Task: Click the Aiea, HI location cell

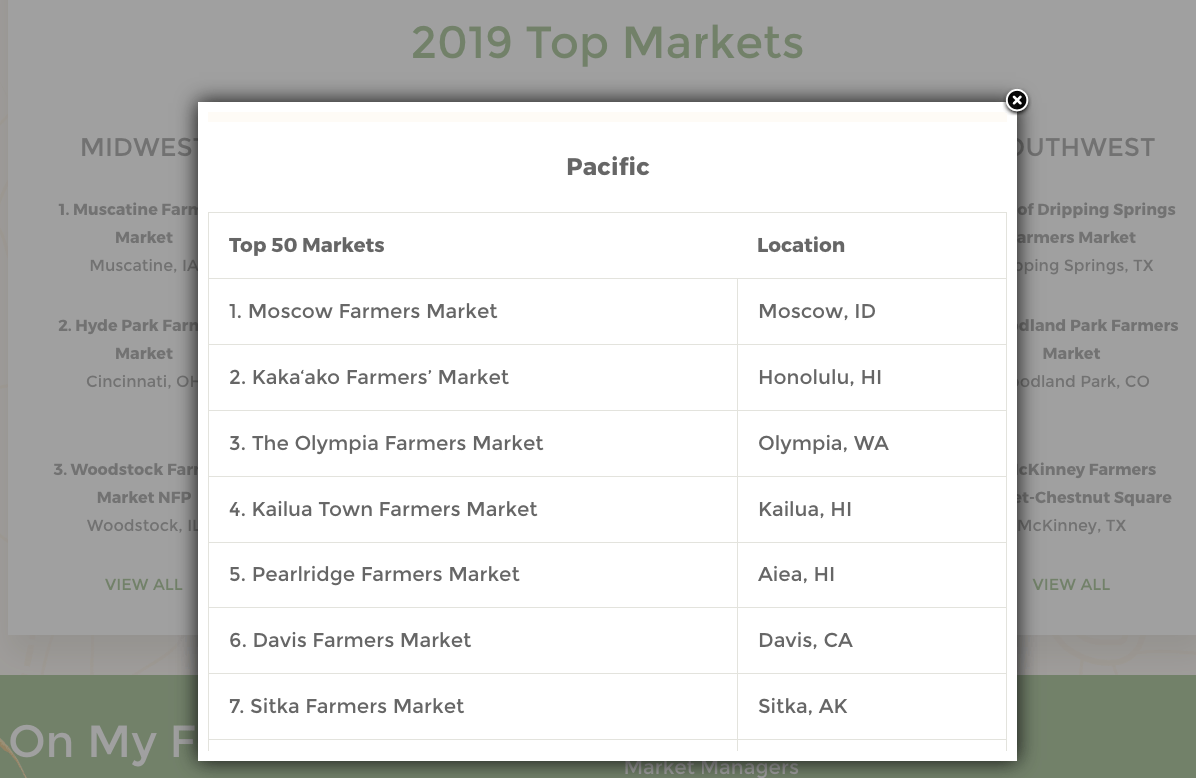Action: tap(796, 574)
